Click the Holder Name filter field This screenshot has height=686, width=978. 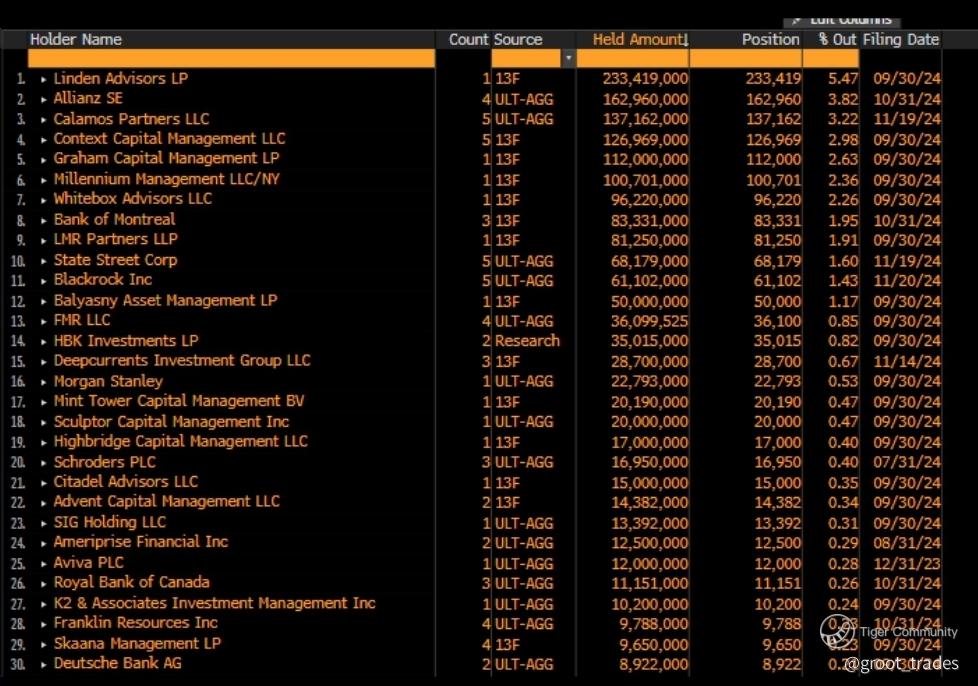[x=231, y=59]
